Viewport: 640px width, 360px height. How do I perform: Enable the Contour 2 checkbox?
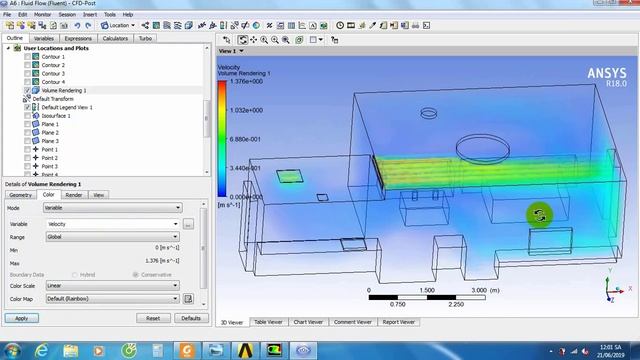pyautogui.click(x=27, y=65)
